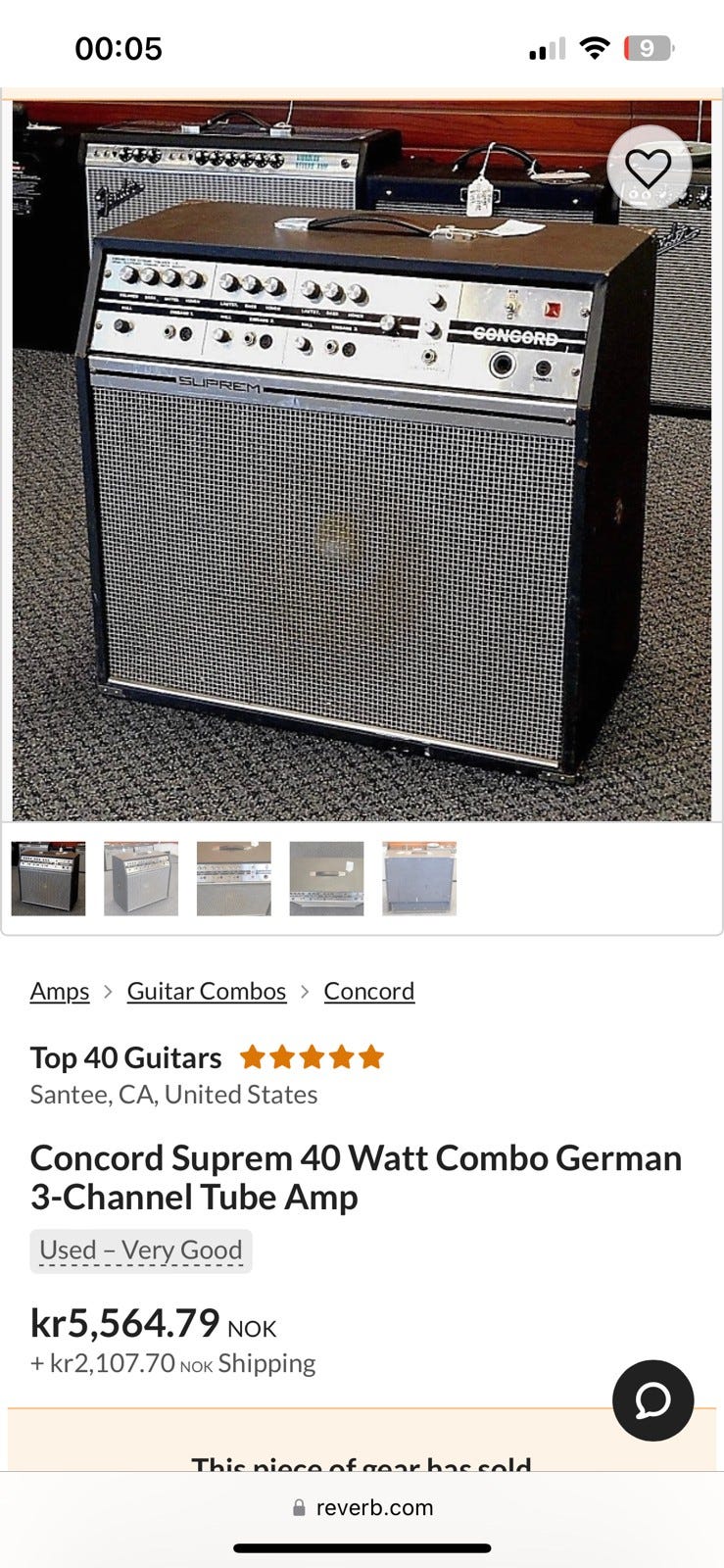Open the Top 40 Guitars shop link

[x=125, y=1057]
